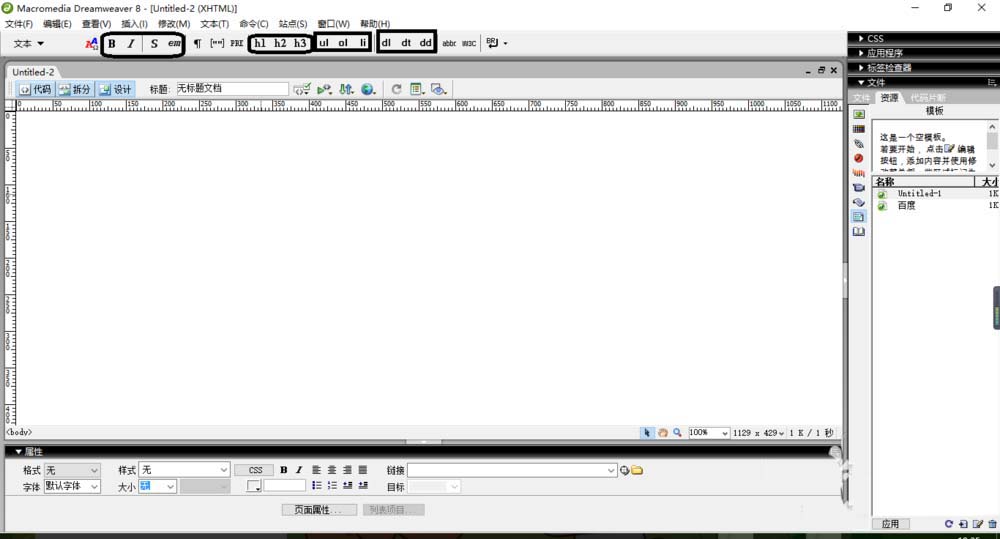Insert strong tag with the S button

(154, 43)
